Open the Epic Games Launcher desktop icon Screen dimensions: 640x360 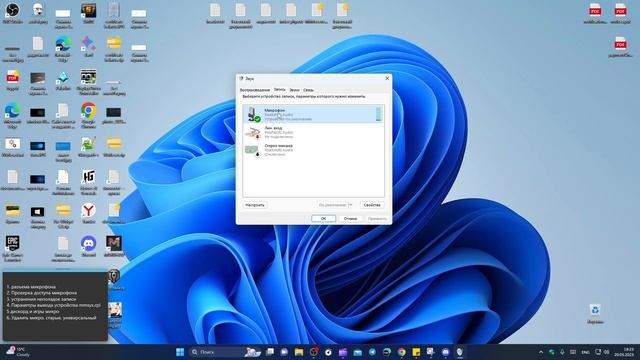13,248
